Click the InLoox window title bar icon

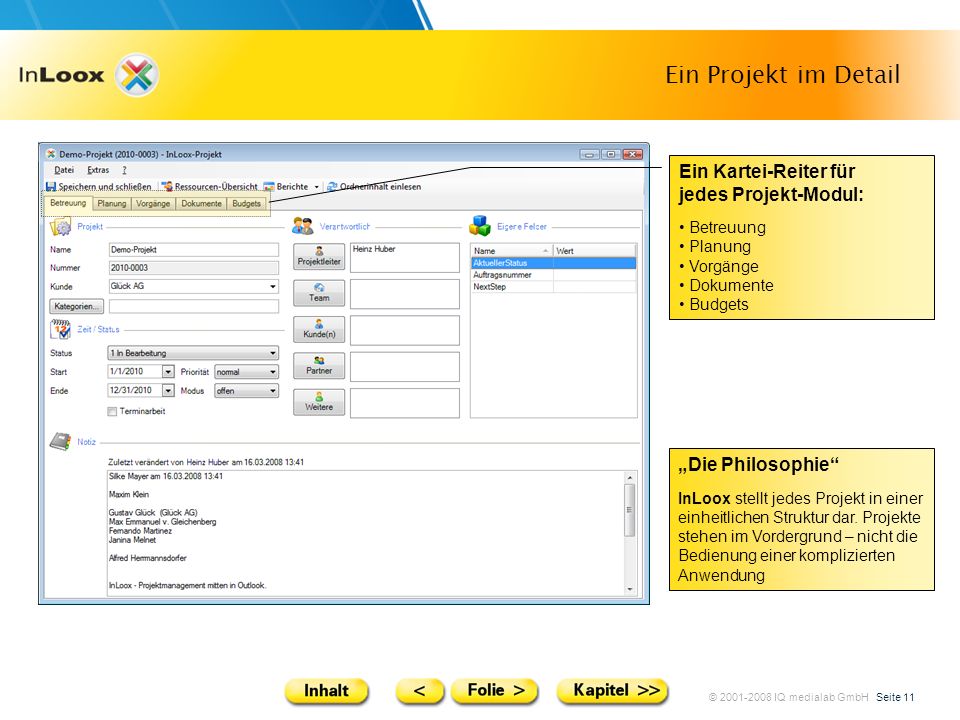click(51, 154)
